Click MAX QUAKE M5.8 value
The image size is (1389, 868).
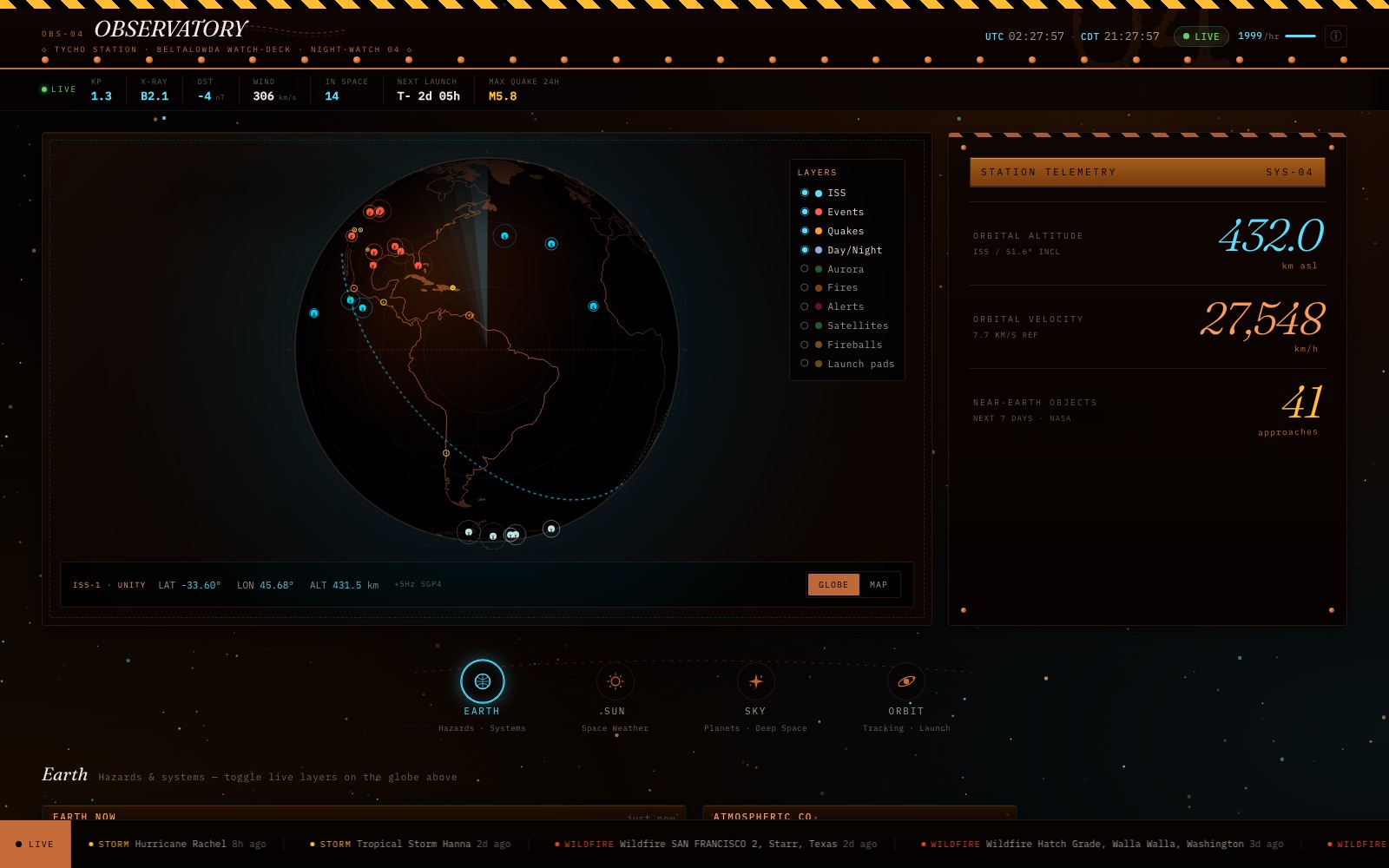503,96
